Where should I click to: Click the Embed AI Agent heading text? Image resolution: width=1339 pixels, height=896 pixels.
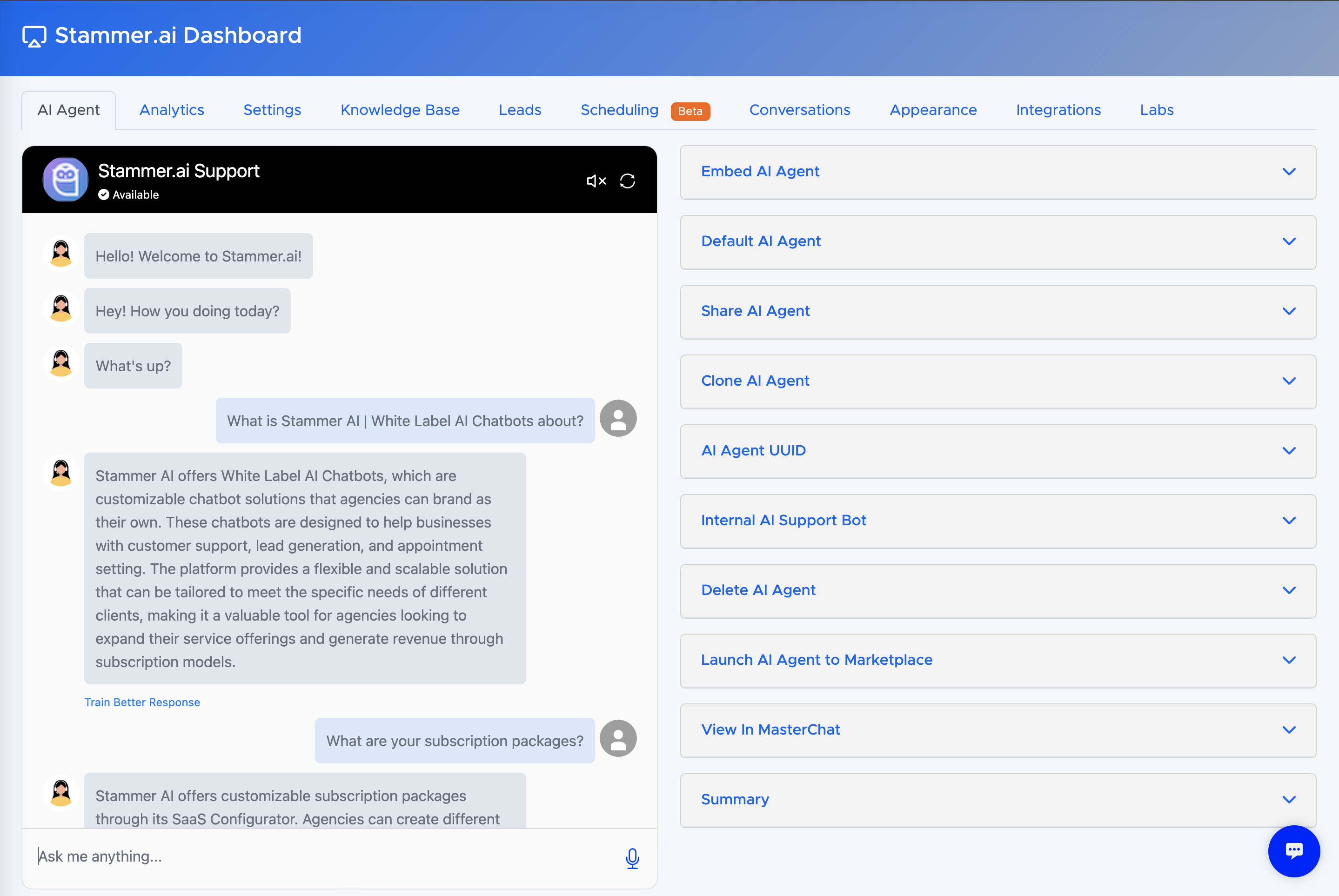point(760,171)
